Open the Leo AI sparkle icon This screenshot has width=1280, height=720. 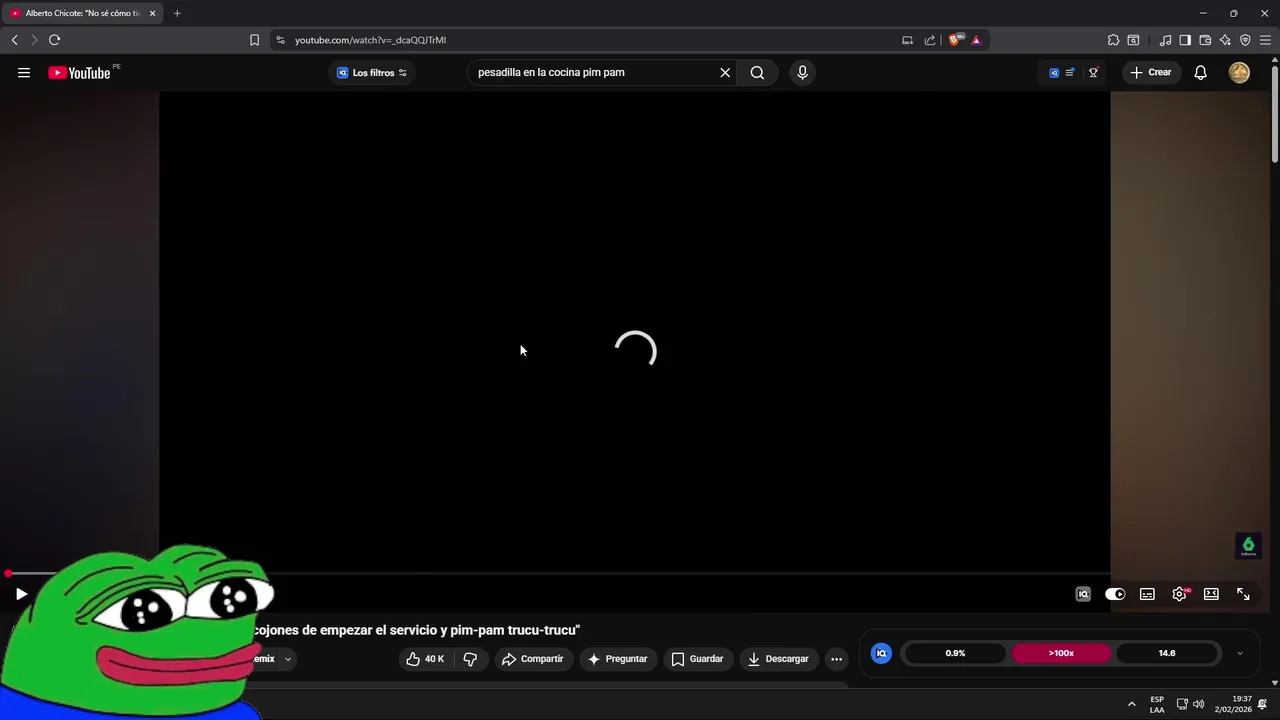[1225, 40]
